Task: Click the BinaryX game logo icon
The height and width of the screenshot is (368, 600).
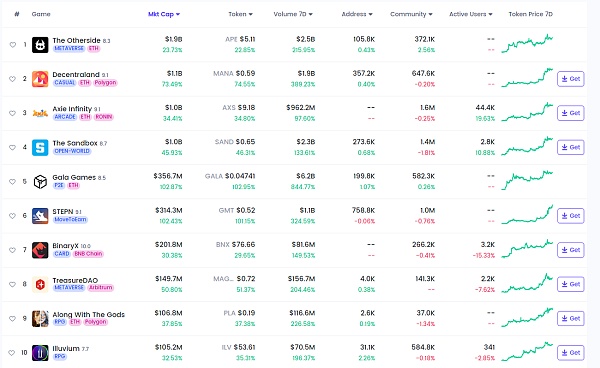Action: (40, 250)
